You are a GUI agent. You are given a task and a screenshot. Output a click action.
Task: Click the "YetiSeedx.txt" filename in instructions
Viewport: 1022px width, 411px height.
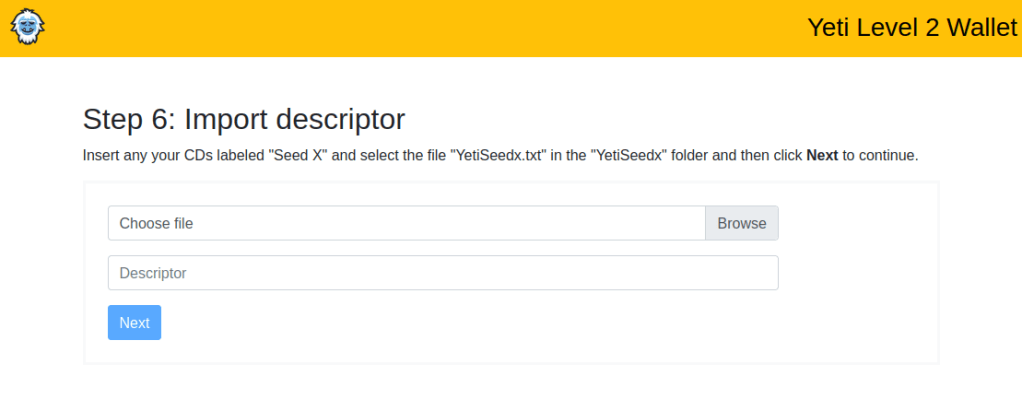498,156
